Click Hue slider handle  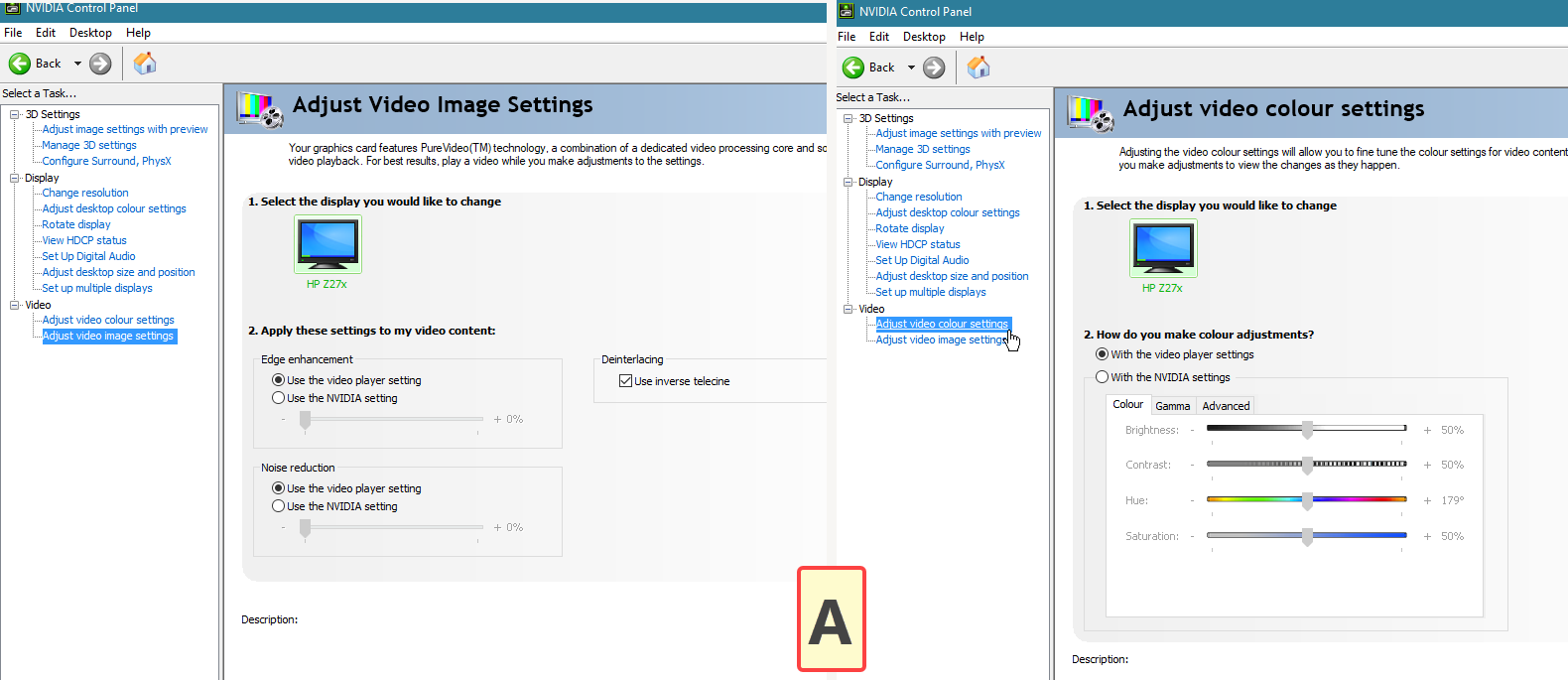[1307, 500]
